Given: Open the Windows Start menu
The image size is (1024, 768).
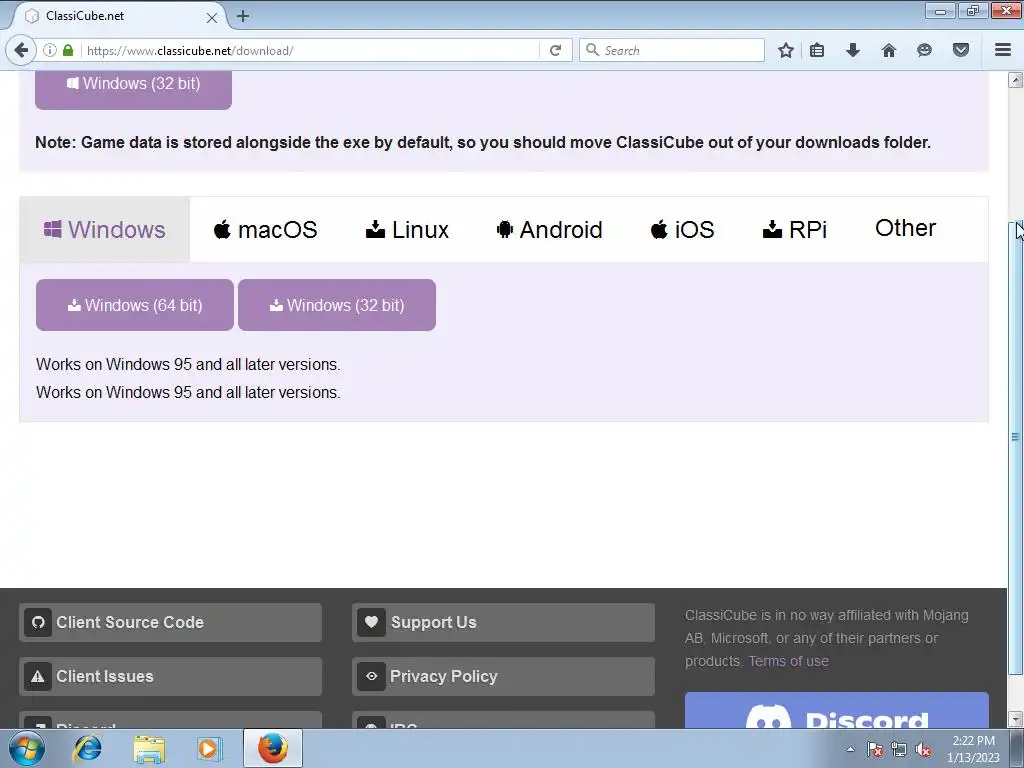Looking at the screenshot, I should point(26,748).
